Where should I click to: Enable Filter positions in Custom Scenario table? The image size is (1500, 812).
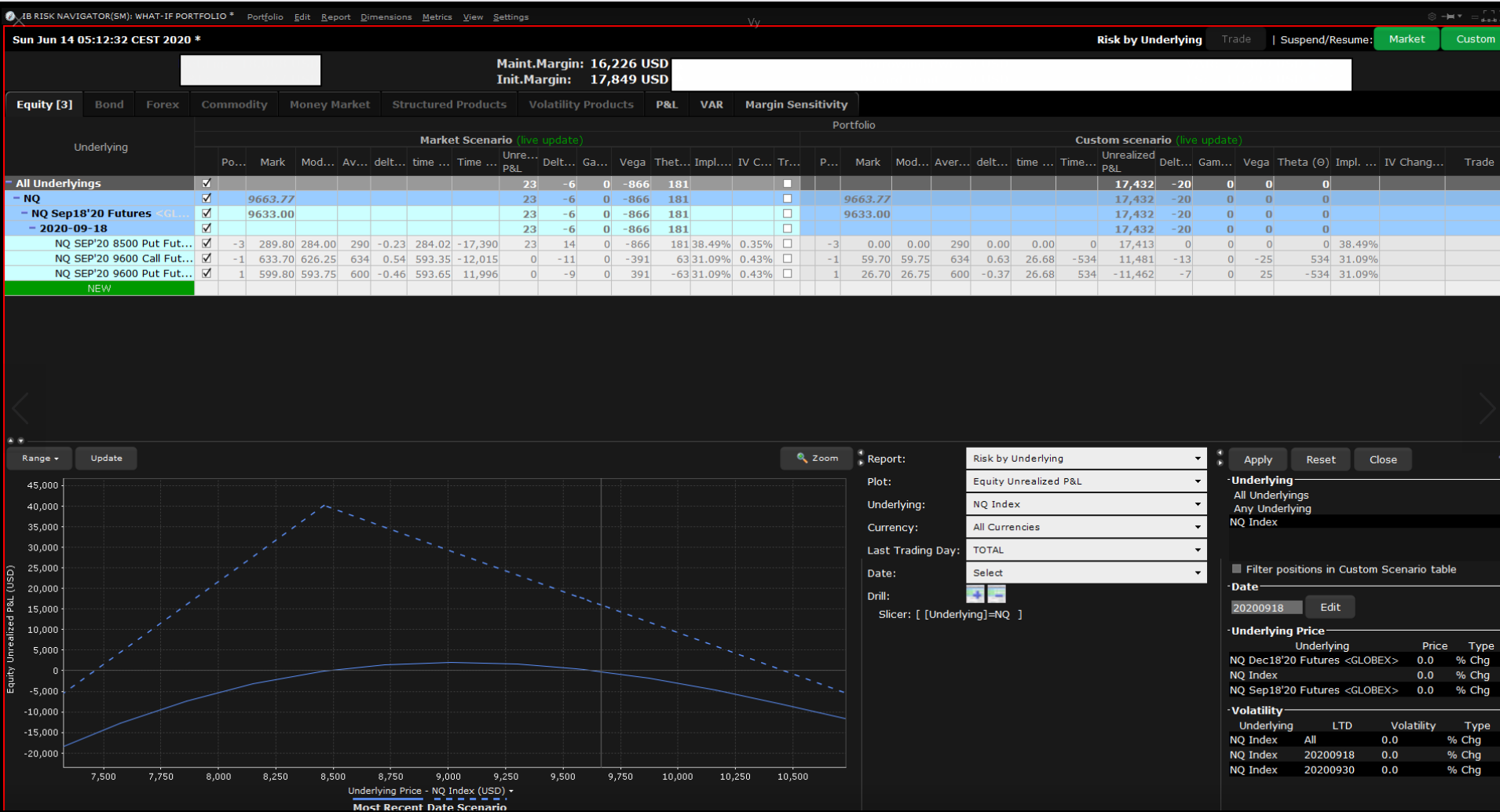pos(1237,569)
